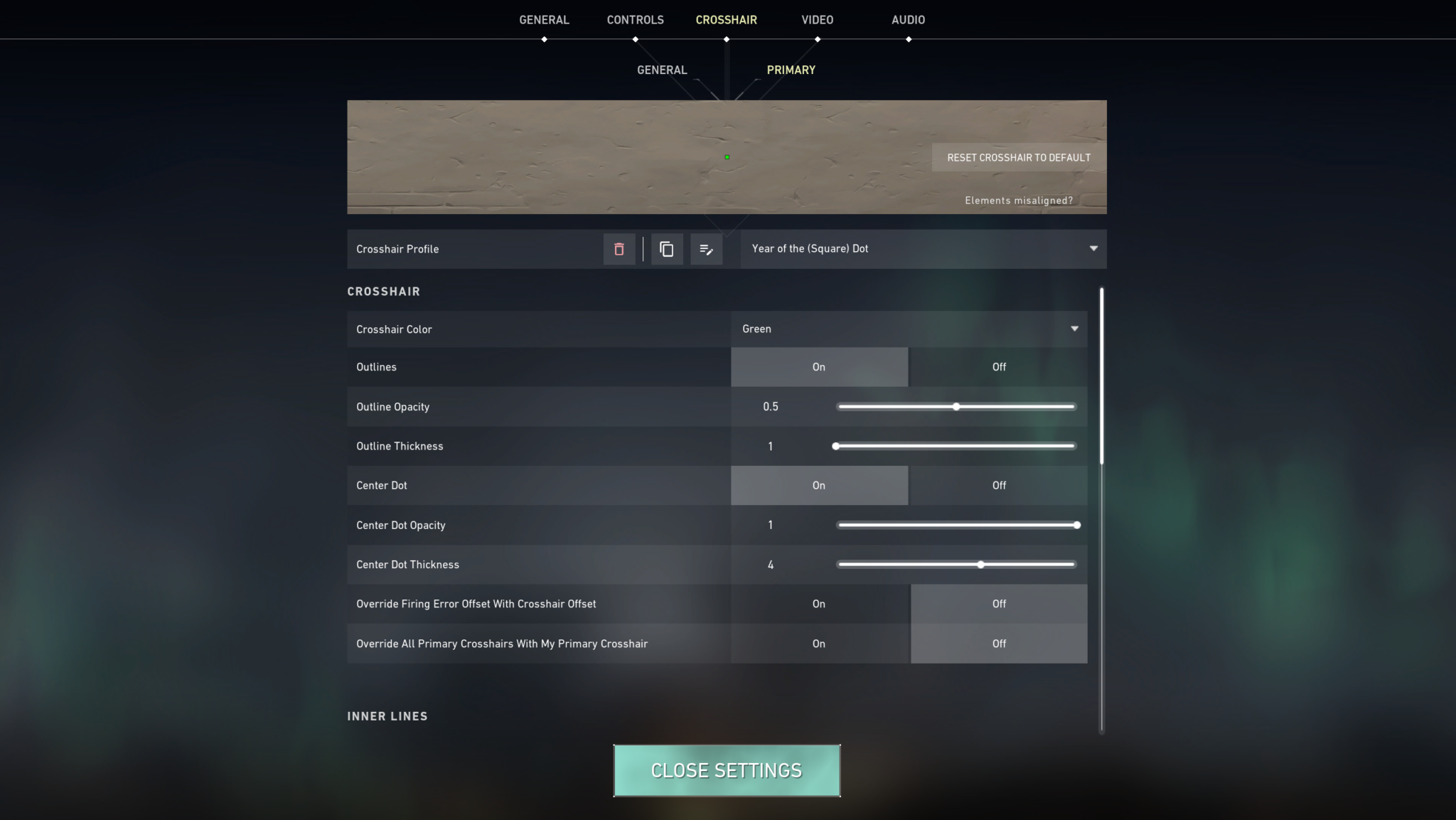Select the CROSSHAIR settings tab
Screen dimensions: 1456x820
pyautogui.click(x=727, y=20)
